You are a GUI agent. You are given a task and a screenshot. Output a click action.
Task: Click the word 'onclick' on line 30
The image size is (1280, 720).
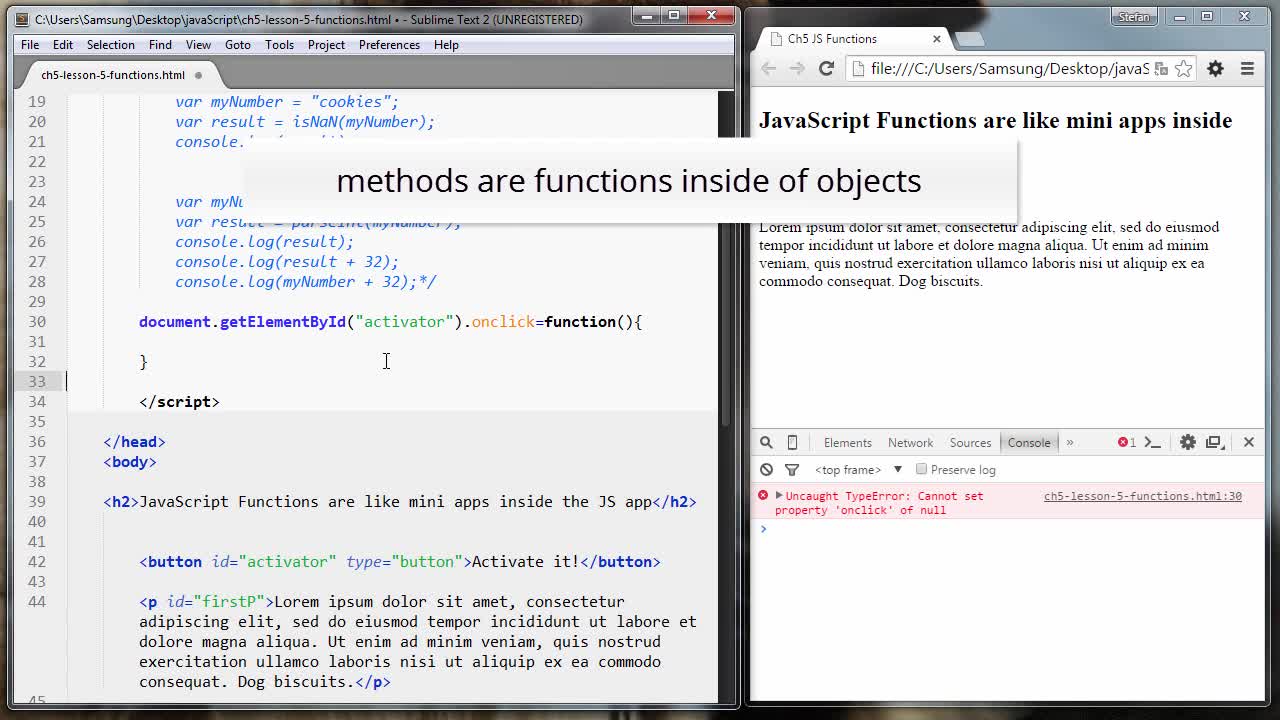point(503,321)
